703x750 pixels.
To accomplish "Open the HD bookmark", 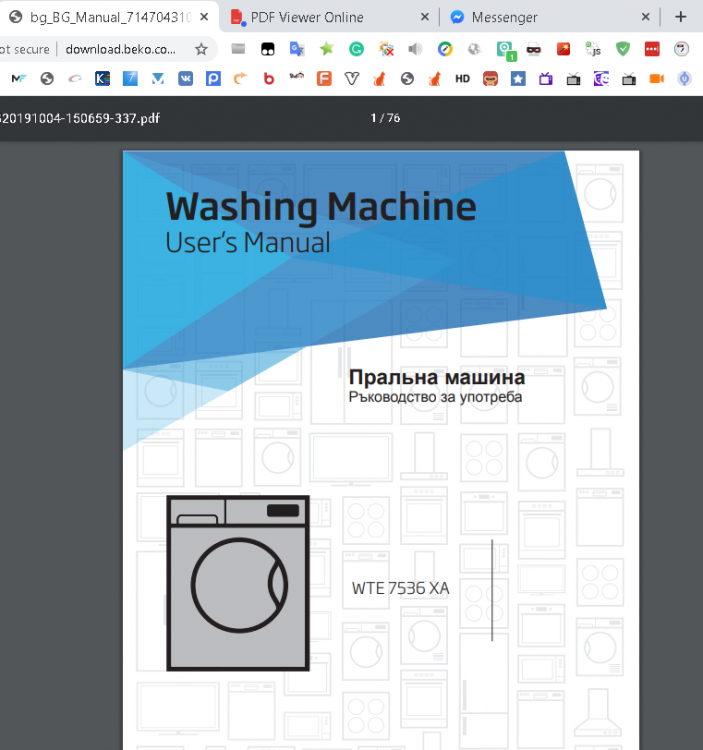I will click(x=462, y=78).
